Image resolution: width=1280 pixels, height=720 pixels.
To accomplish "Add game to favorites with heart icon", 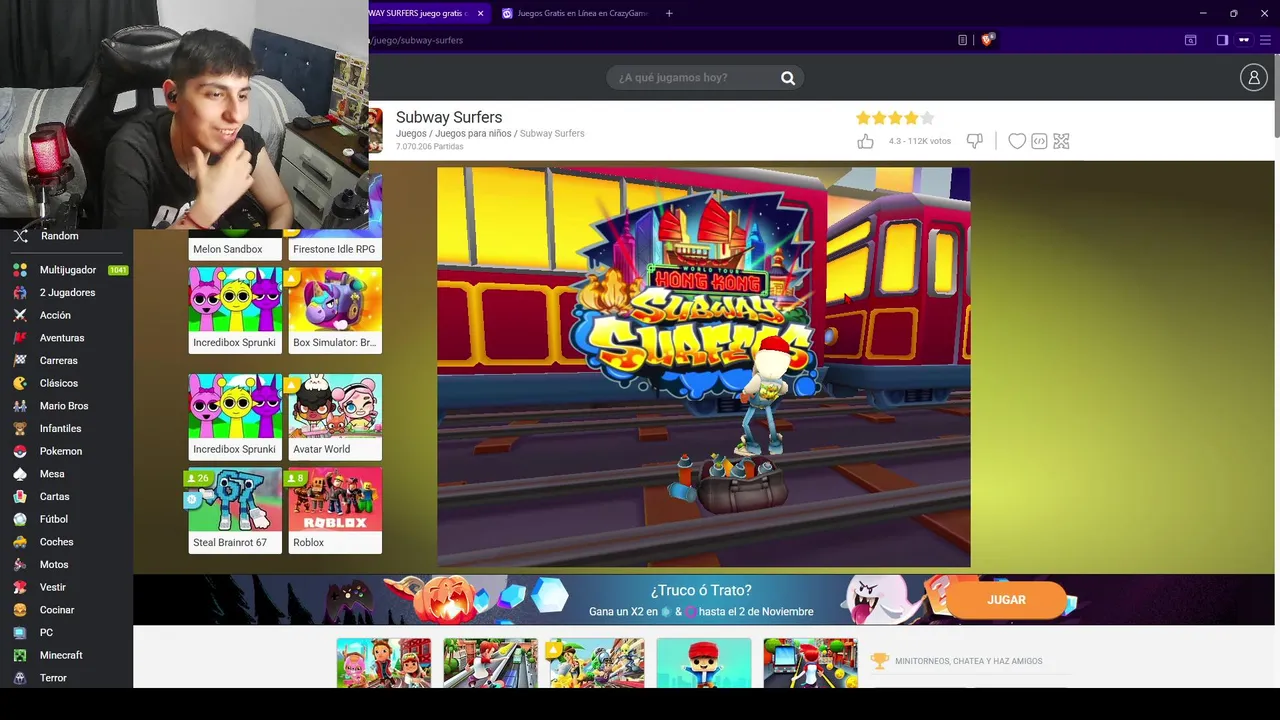I will click(1017, 141).
